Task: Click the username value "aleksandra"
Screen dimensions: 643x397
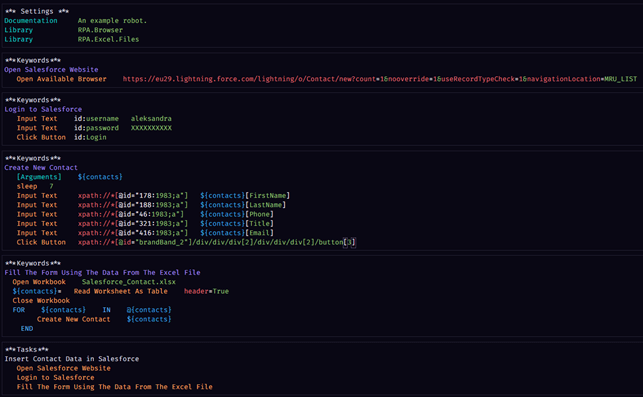Action: (151, 119)
